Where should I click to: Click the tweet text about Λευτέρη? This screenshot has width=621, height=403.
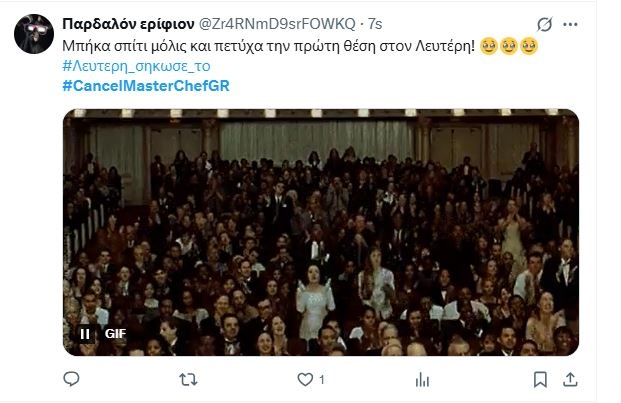click(268, 46)
